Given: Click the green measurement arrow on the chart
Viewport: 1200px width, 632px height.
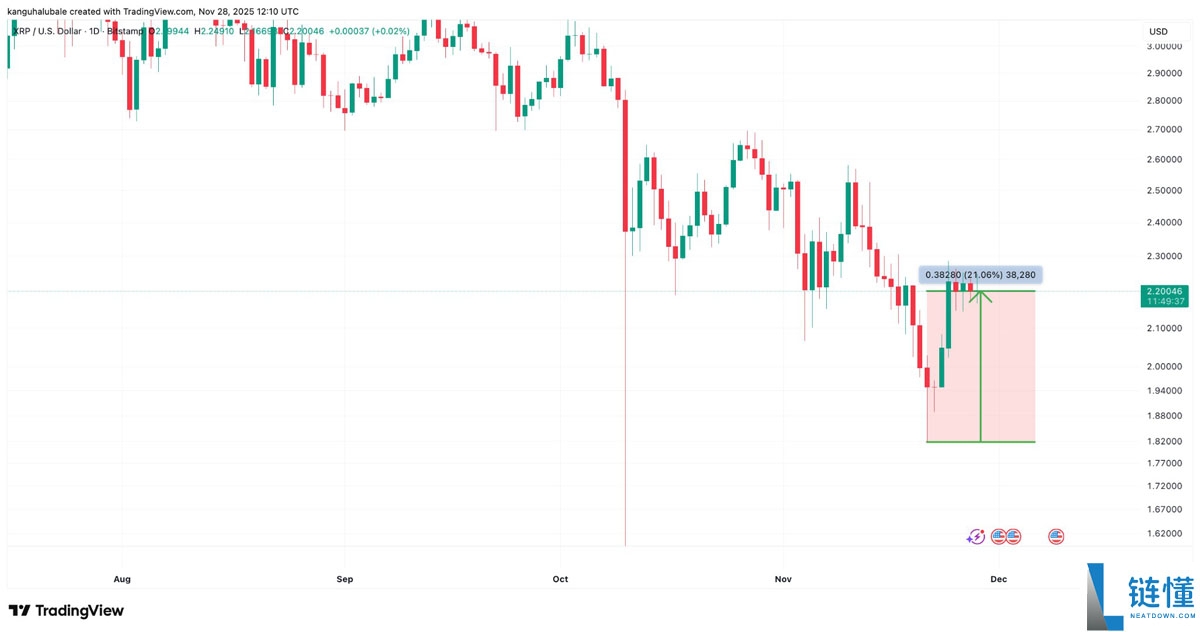Looking at the screenshot, I should coord(981,360).
